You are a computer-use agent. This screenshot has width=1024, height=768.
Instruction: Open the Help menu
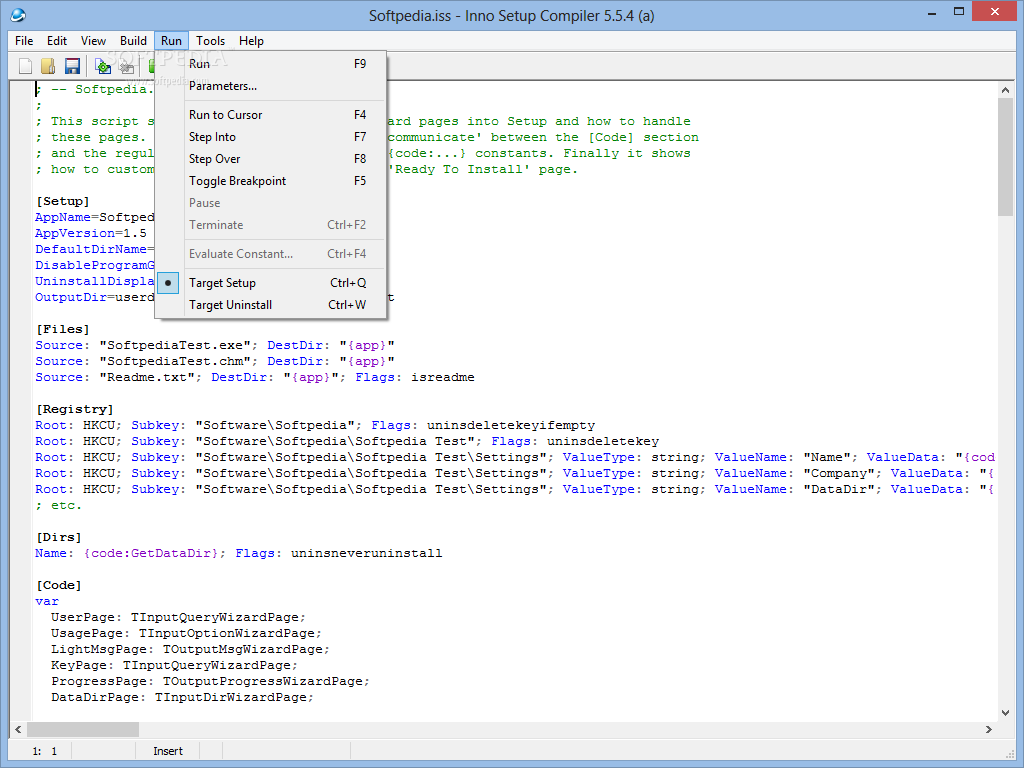pyautogui.click(x=251, y=40)
